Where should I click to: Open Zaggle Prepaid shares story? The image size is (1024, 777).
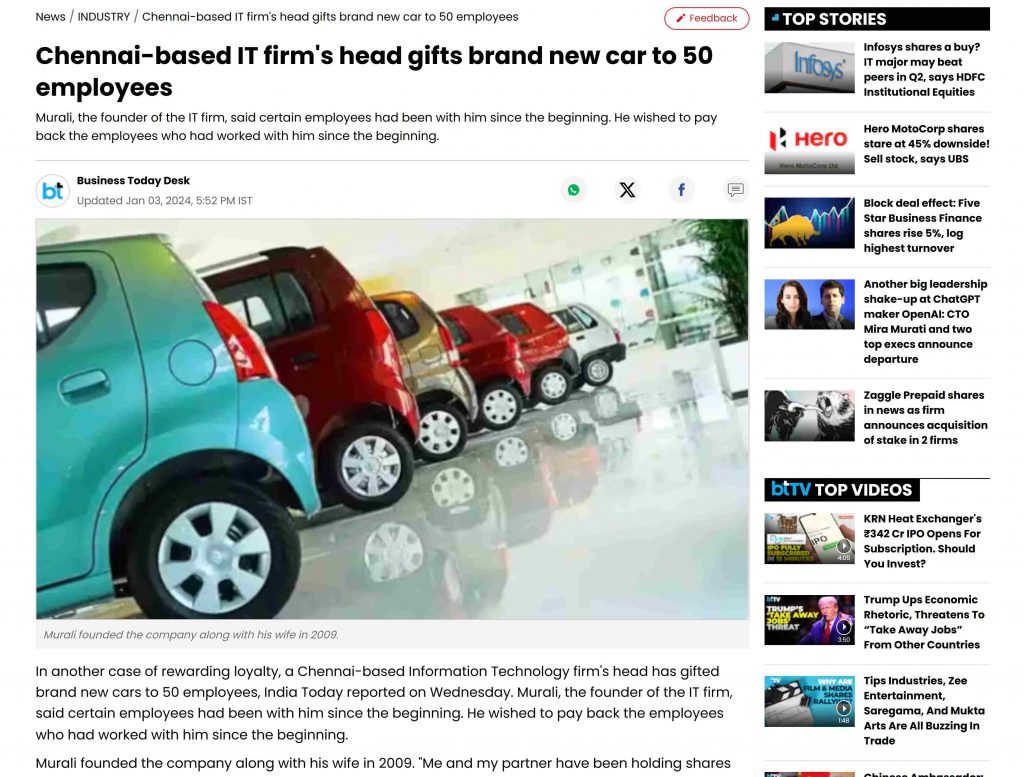pyautogui.click(x=925, y=417)
